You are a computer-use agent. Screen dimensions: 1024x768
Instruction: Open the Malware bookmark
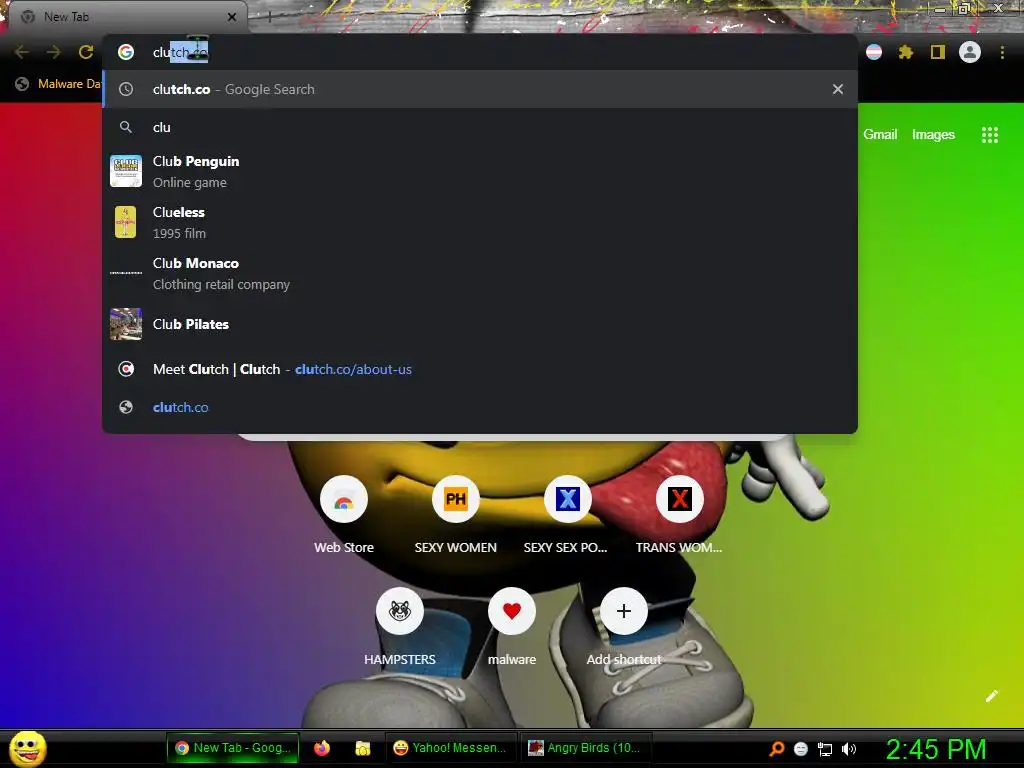pyautogui.click(x=58, y=84)
